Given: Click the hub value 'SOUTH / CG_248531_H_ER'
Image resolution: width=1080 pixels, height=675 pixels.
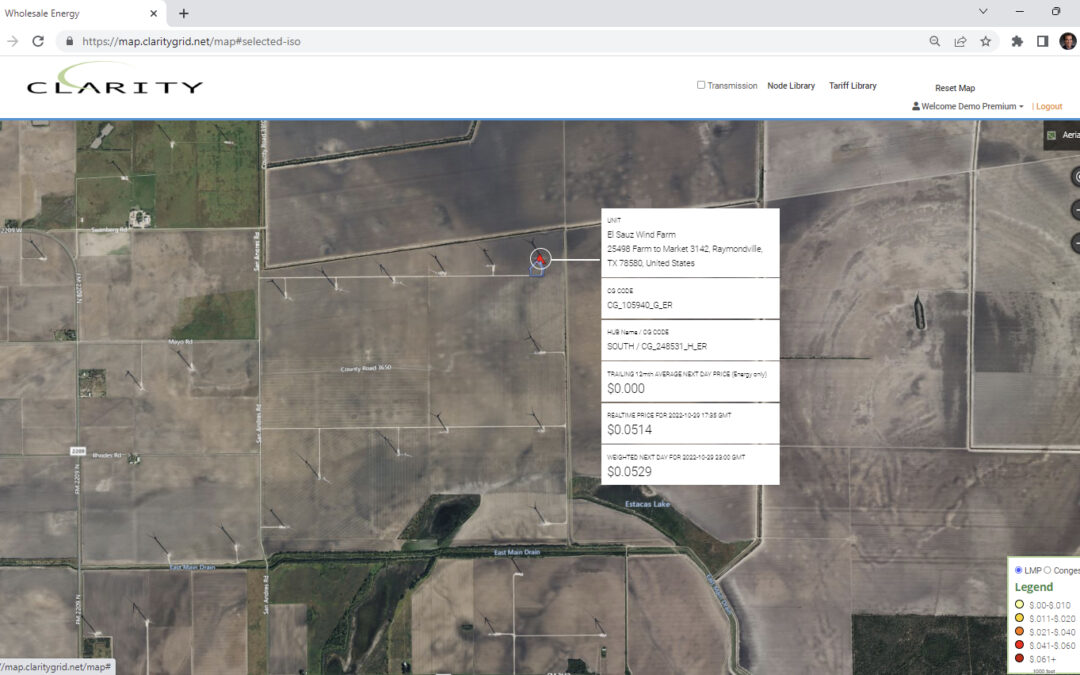Looking at the screenshot, I should (x=657, y=346).
